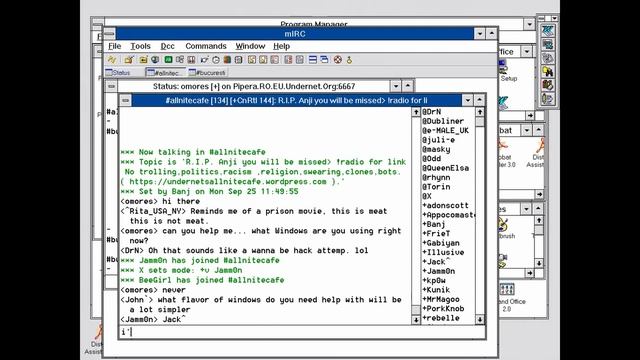Viewport: 640px width, 360px height.
Task: Click the binoculars icon on Office shortcut bar
Action: 548,72
